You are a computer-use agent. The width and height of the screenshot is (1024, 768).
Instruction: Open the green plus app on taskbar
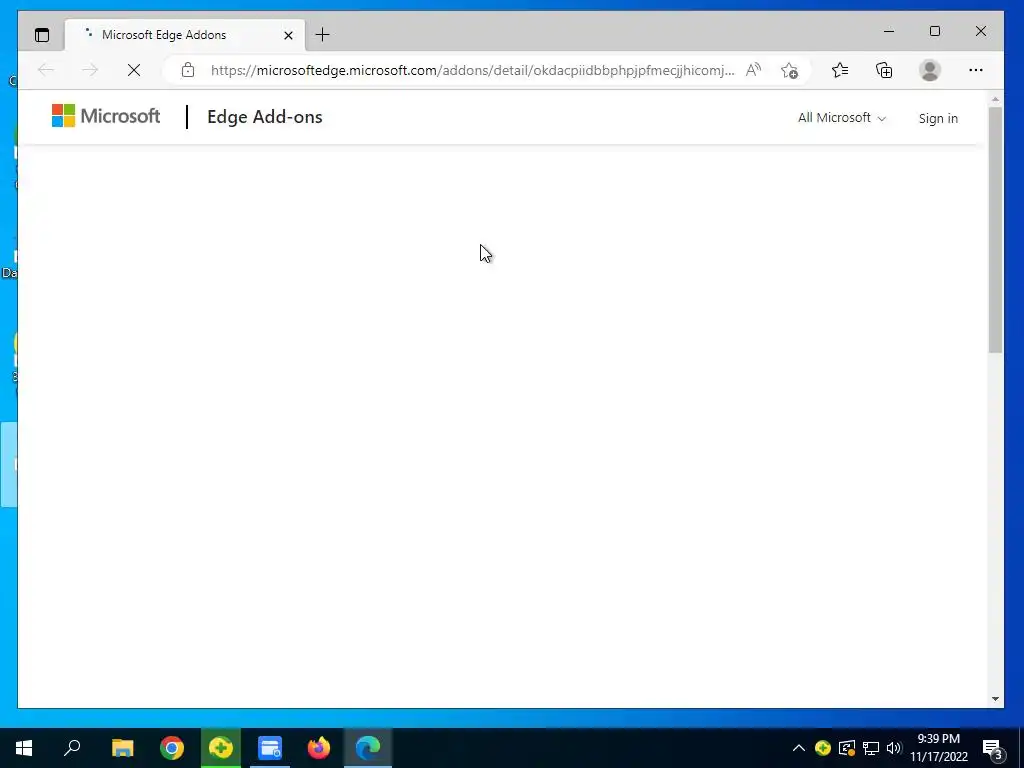coord(221,748)
